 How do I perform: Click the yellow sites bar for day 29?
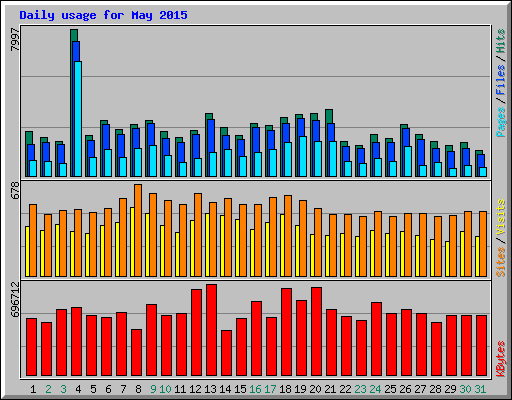[x=447, y=259]
